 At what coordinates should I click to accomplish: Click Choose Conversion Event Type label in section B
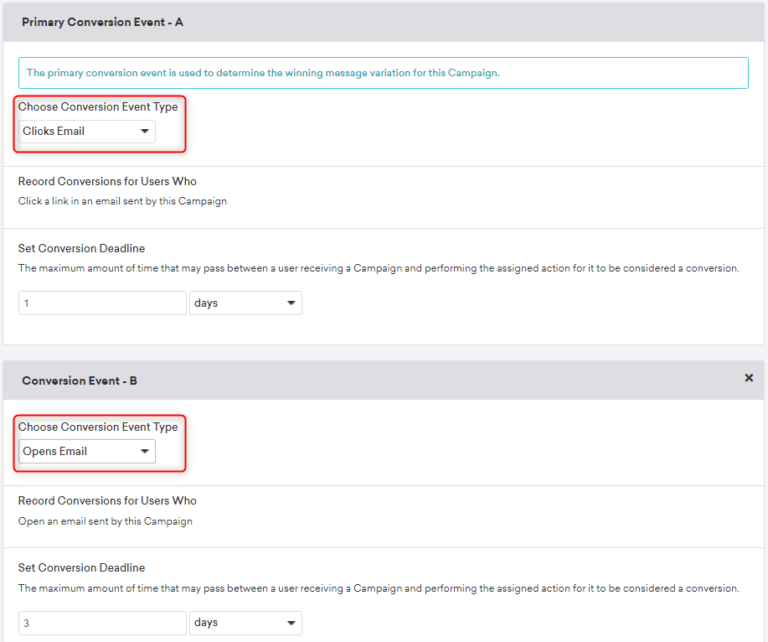(98, 427)
